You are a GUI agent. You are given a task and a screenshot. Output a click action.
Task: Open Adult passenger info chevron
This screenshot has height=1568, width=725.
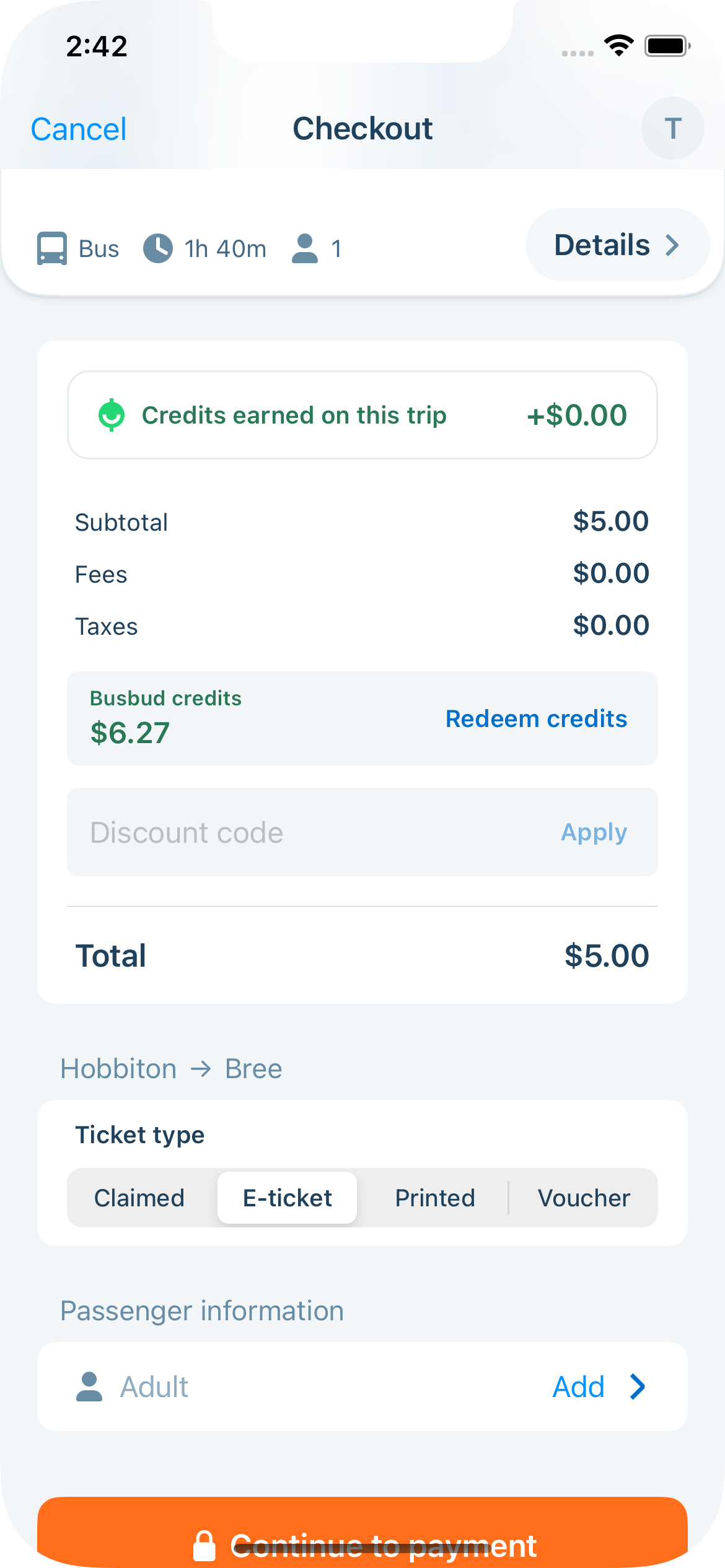tap(638, 1387)
